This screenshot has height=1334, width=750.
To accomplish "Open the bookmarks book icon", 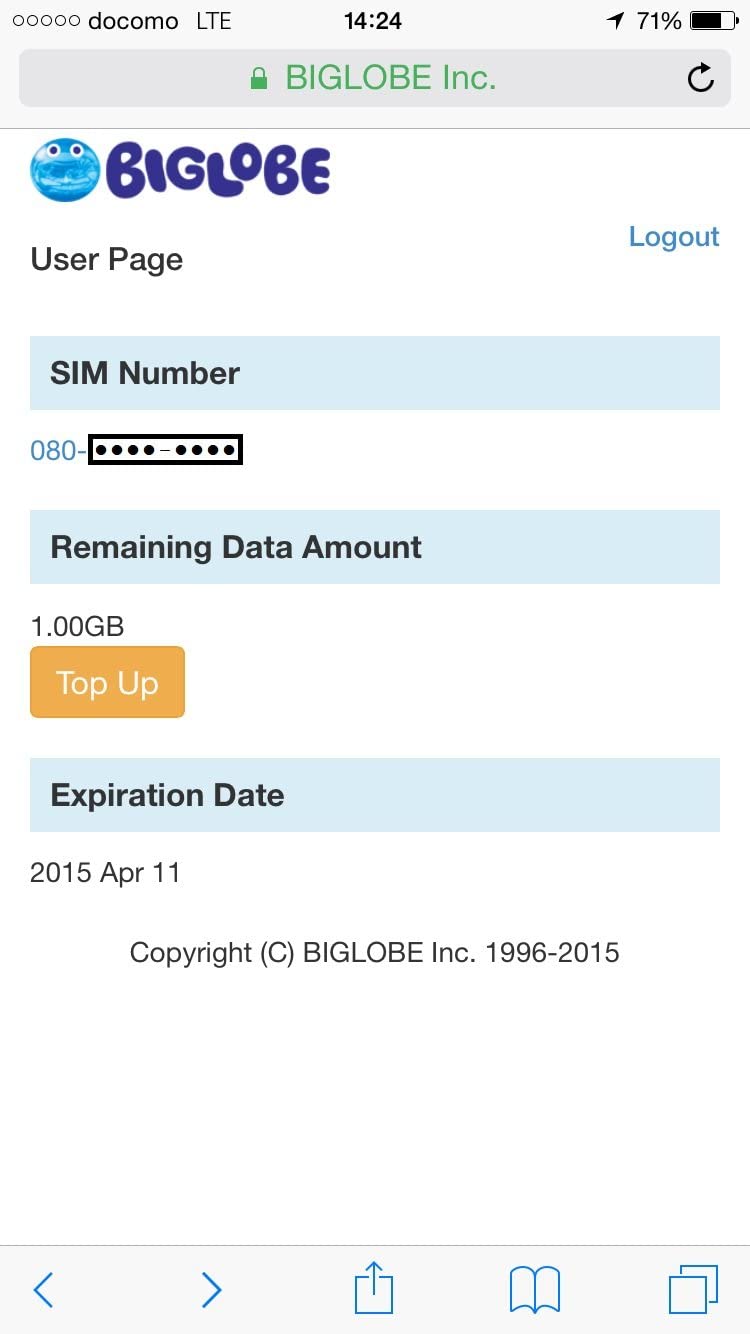I will tap(535, 1290).
